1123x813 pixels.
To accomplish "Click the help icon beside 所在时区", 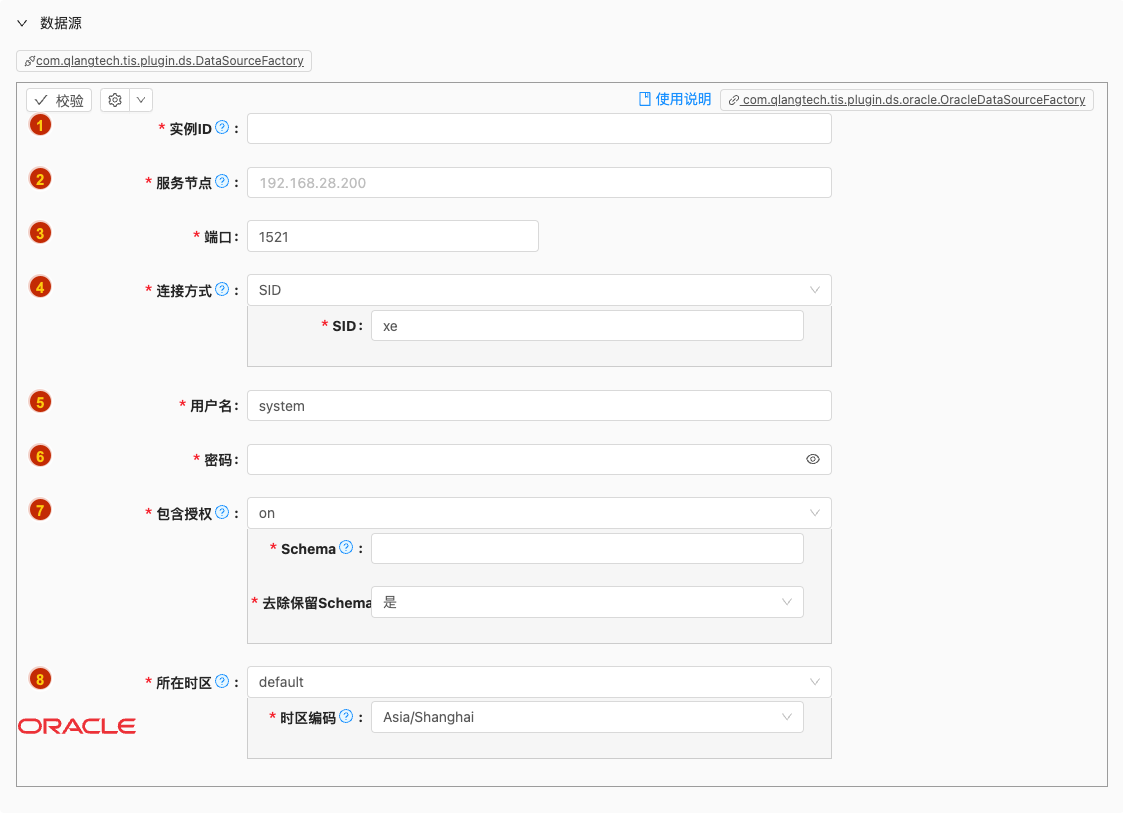I will click(222, 681).
